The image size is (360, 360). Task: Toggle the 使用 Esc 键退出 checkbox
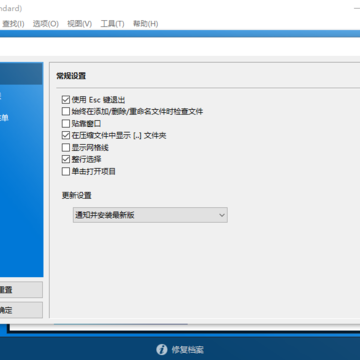pos(66,100)
